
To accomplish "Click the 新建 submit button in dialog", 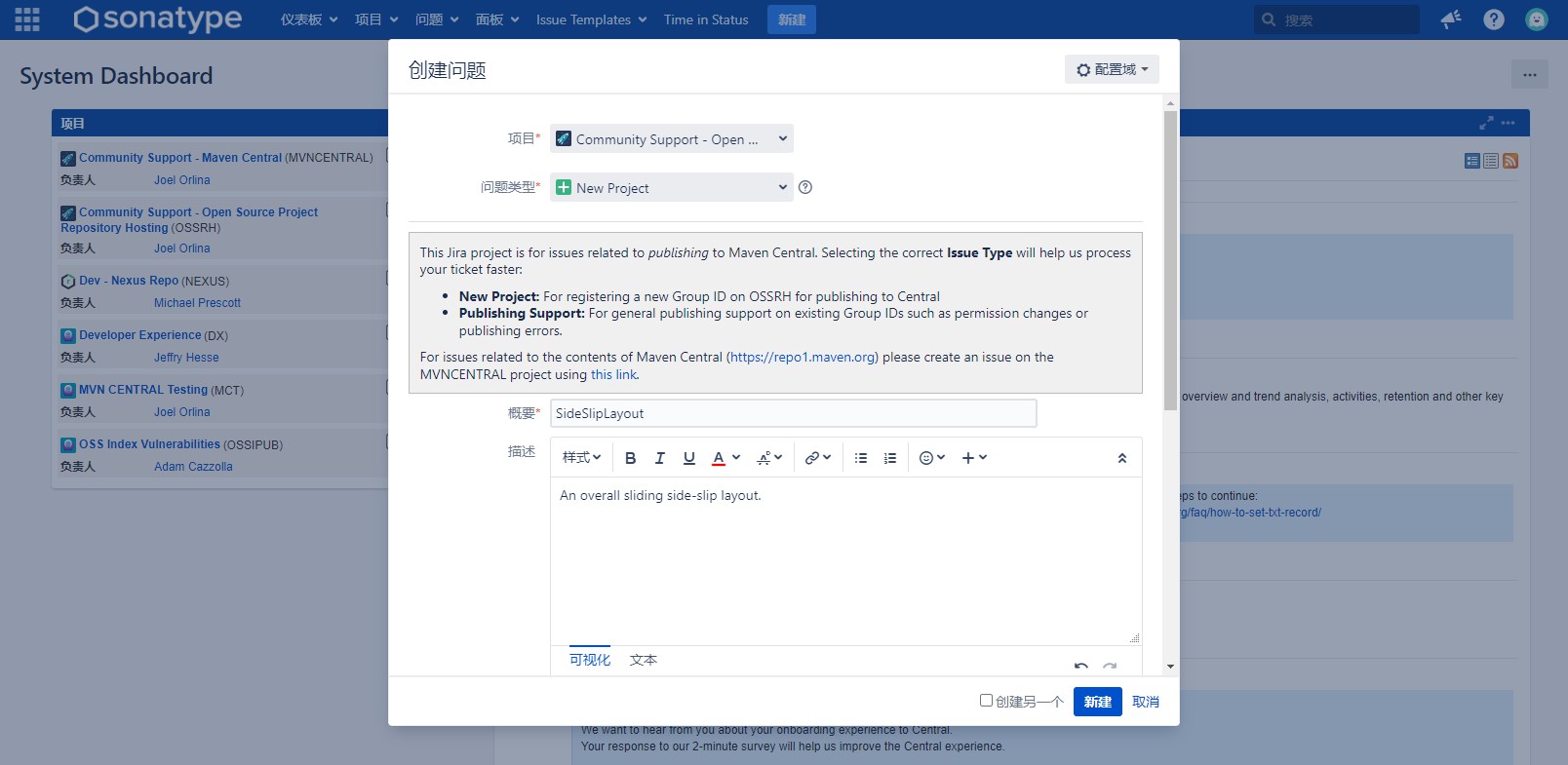I will click(1098, 702).
